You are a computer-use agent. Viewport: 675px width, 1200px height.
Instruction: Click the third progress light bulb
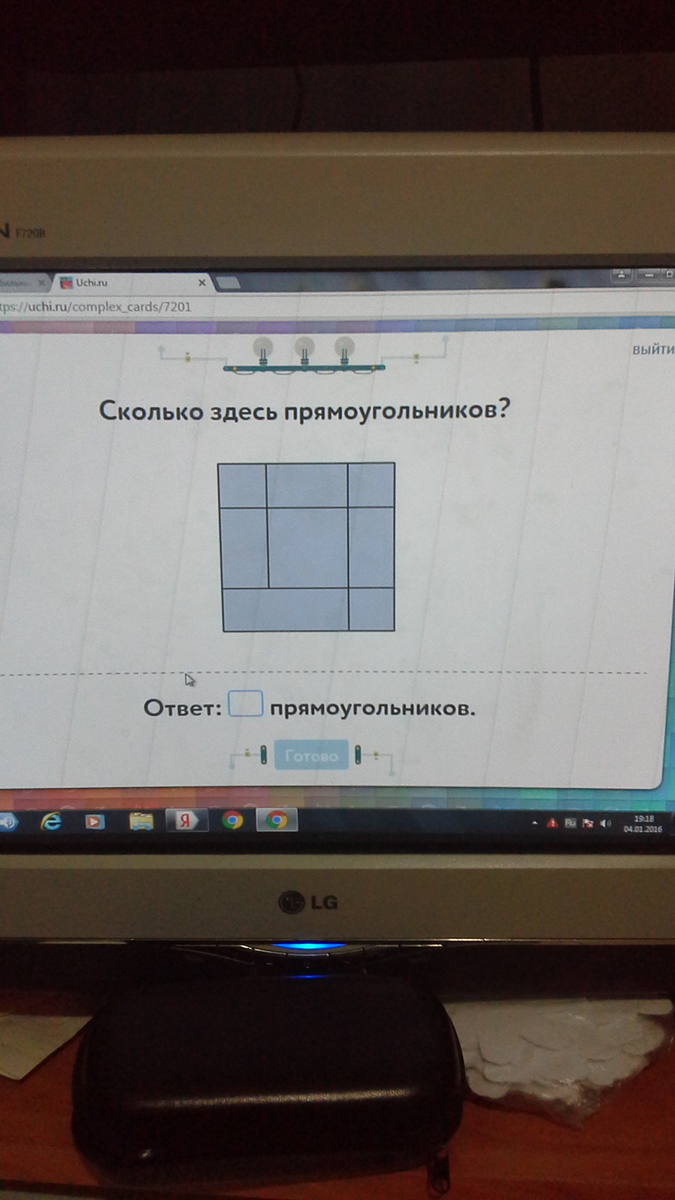pyautogui.click(x=345, y=350)
